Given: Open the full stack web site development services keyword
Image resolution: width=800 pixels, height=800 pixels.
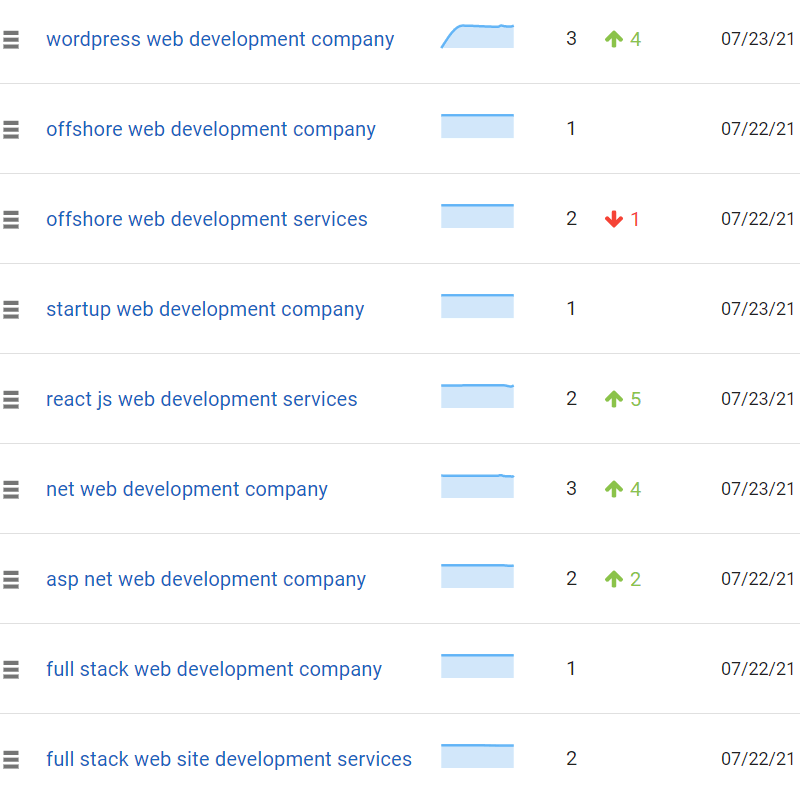Looking at the screenshot, I should (228, 759).
